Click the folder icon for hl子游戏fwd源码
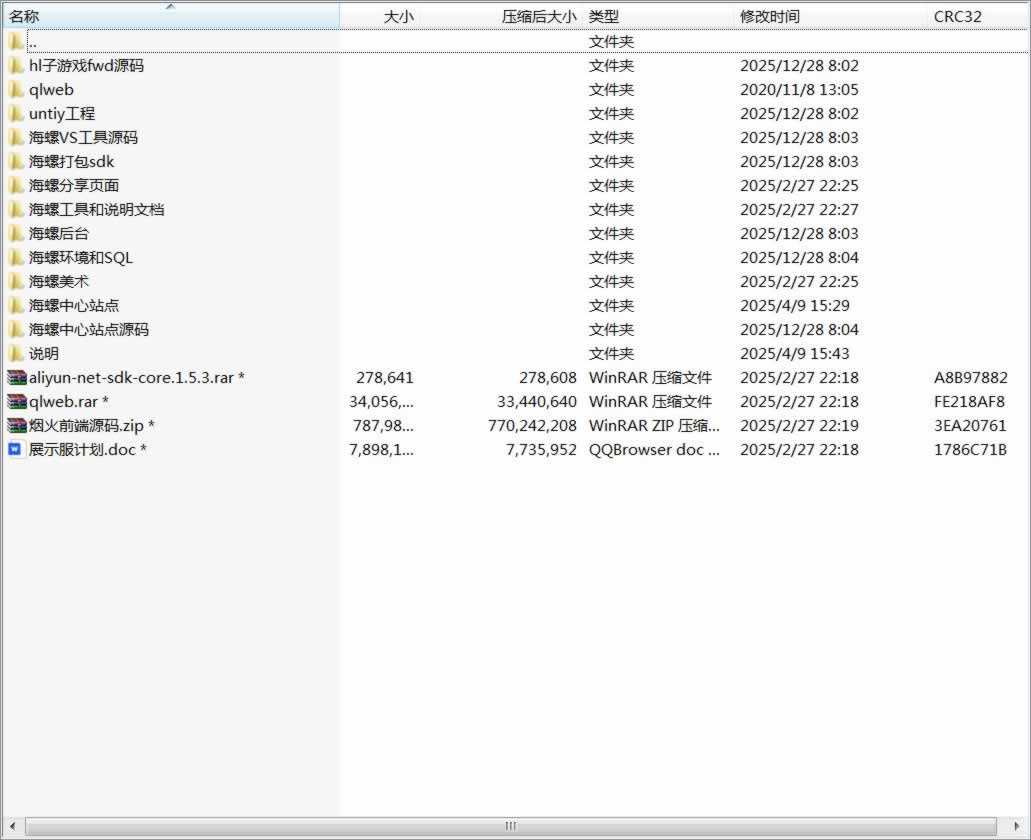Screen dimensions: 1031x840 click(x=16, y=66)
